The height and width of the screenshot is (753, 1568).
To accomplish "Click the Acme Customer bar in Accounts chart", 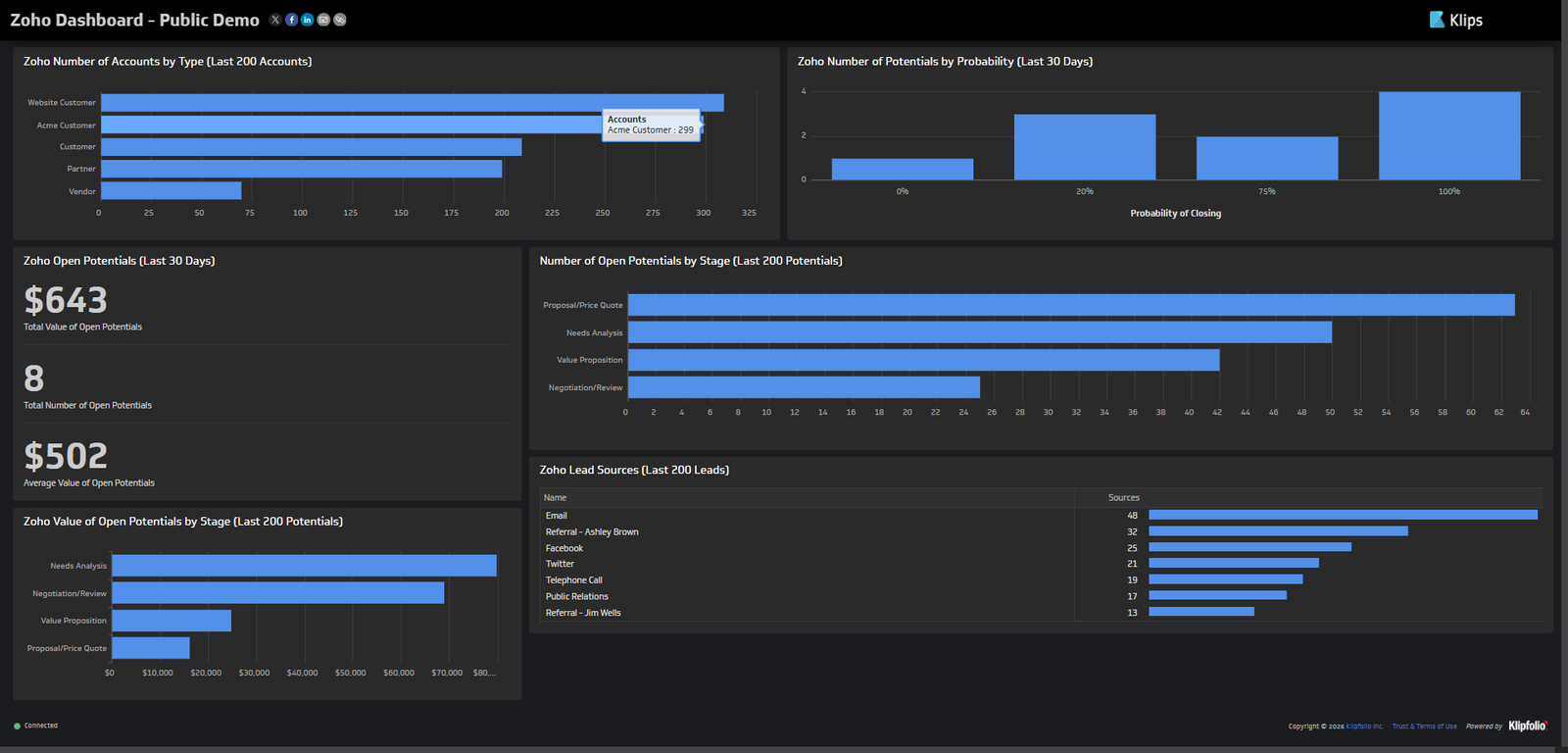I will coord(402,125).
